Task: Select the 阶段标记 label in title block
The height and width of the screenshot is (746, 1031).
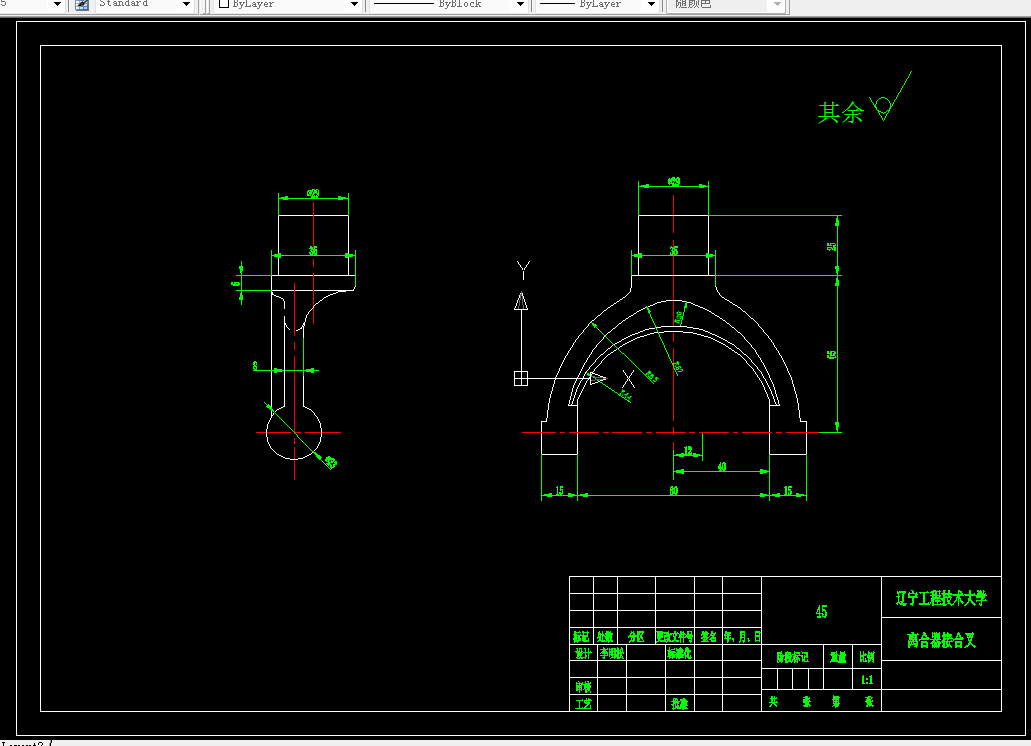Action: [x=792, y=657]
